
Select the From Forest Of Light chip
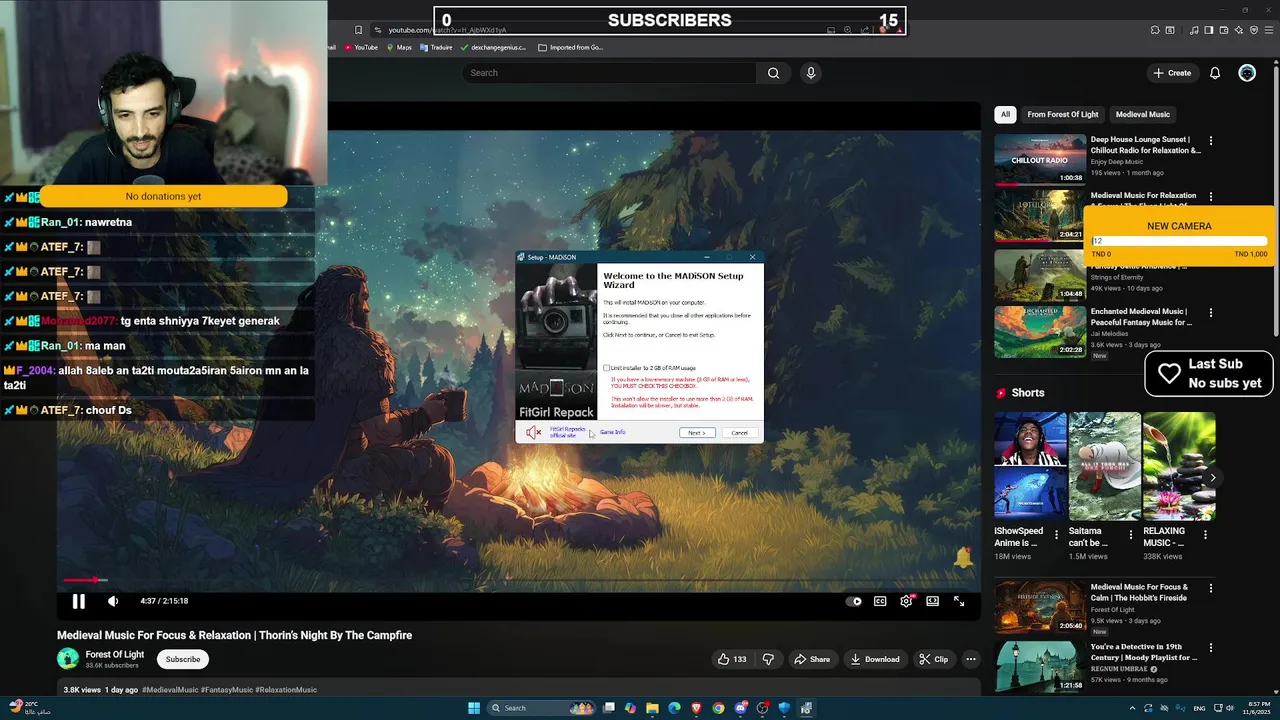[x=1062, y=114]
